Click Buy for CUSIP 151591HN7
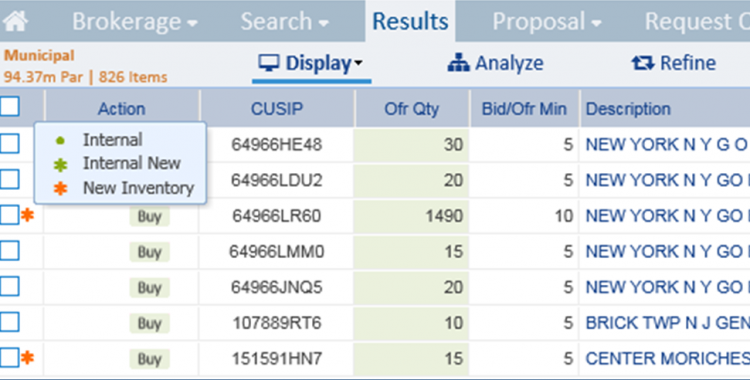The height and width of the screenshot is (380, 750). [150, 358]
